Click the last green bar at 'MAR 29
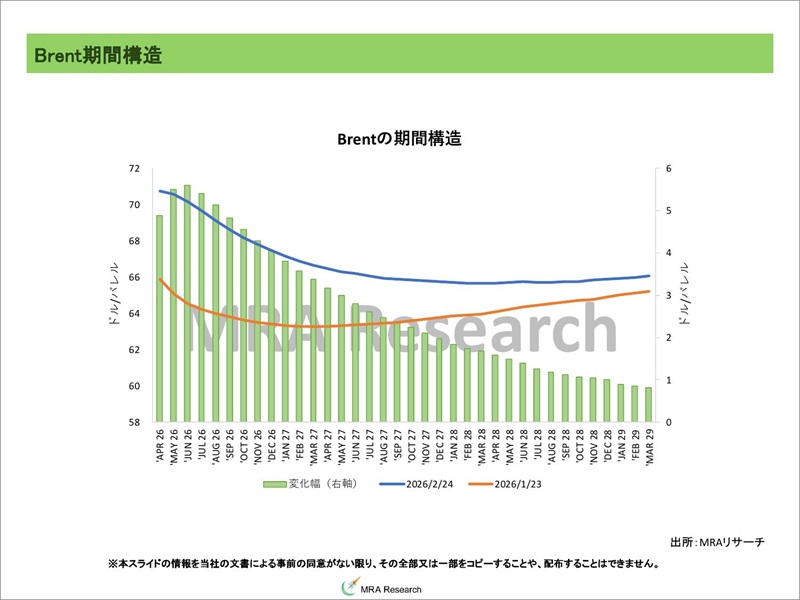The width and height of the screenshot is (800, 600). tap(648, 405)
